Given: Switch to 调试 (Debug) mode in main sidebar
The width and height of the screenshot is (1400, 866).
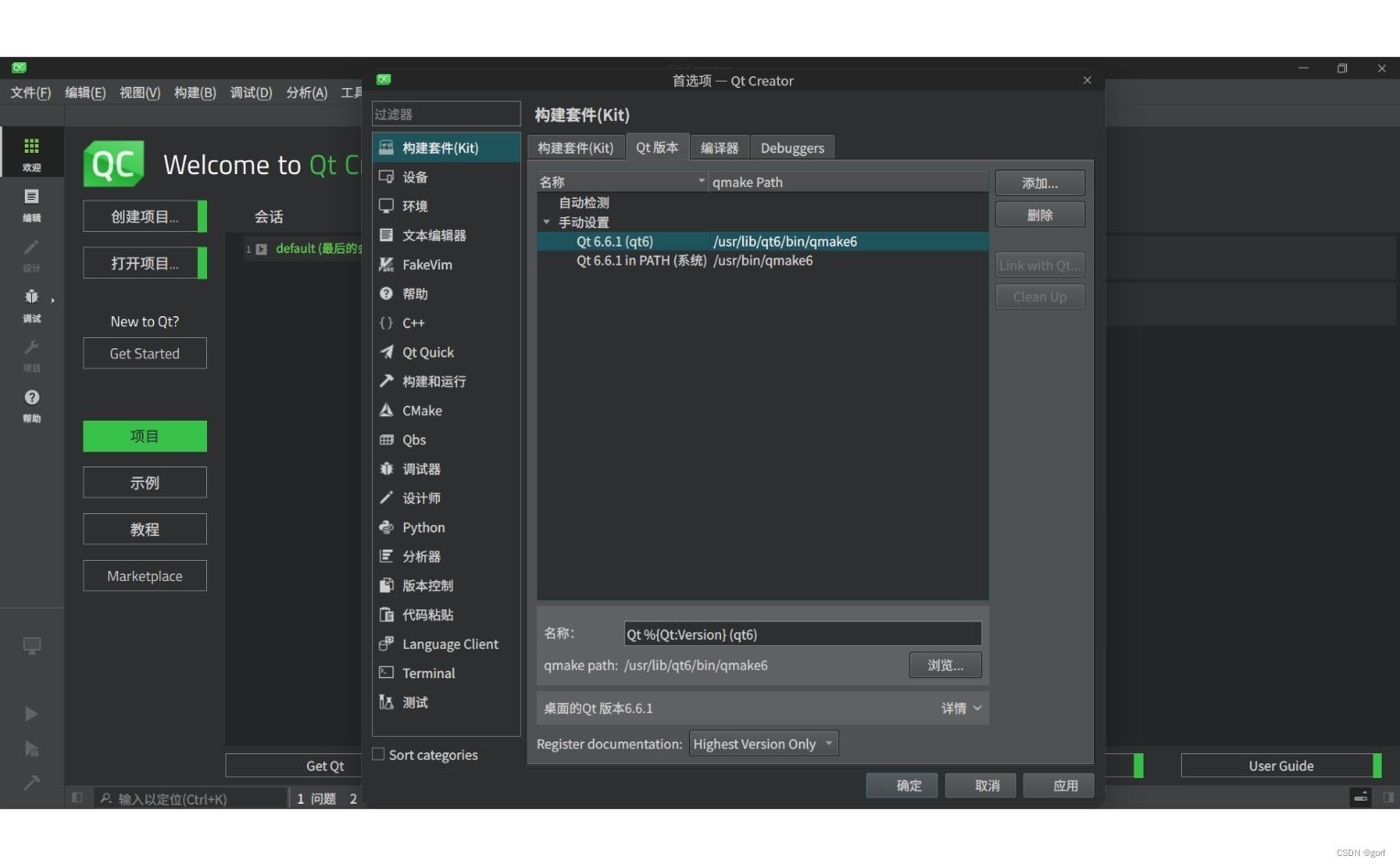Looking at the screenshot, I should (32, 304).
